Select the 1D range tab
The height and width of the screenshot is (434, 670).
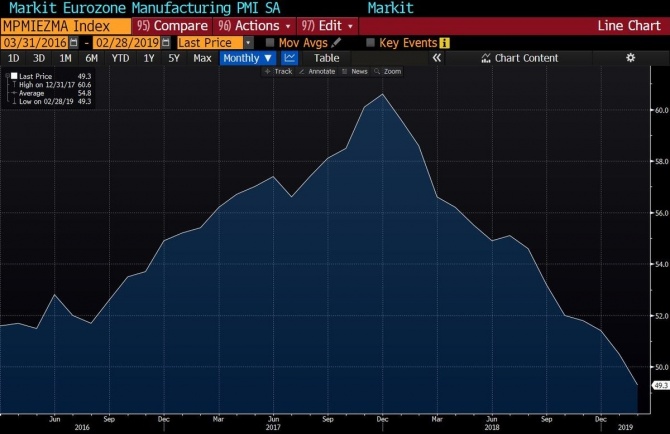tap(13, 58)
